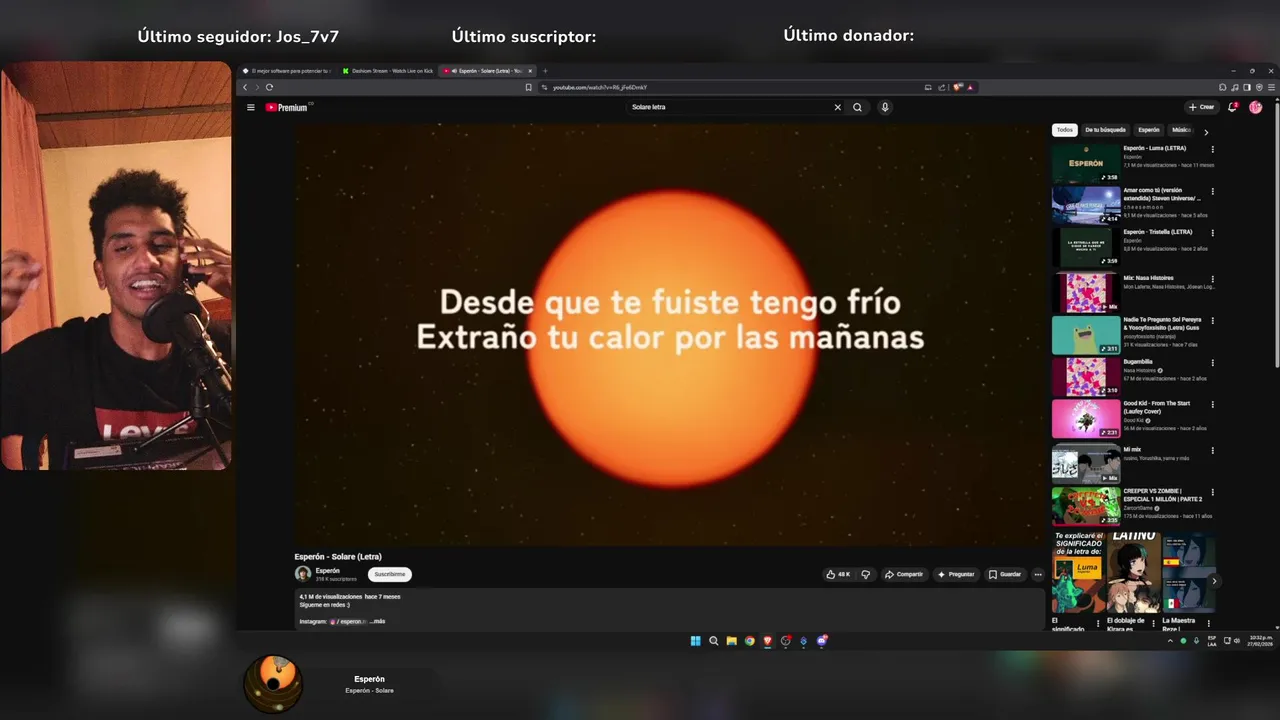Start voice search with microphone icon

[885, 107]
